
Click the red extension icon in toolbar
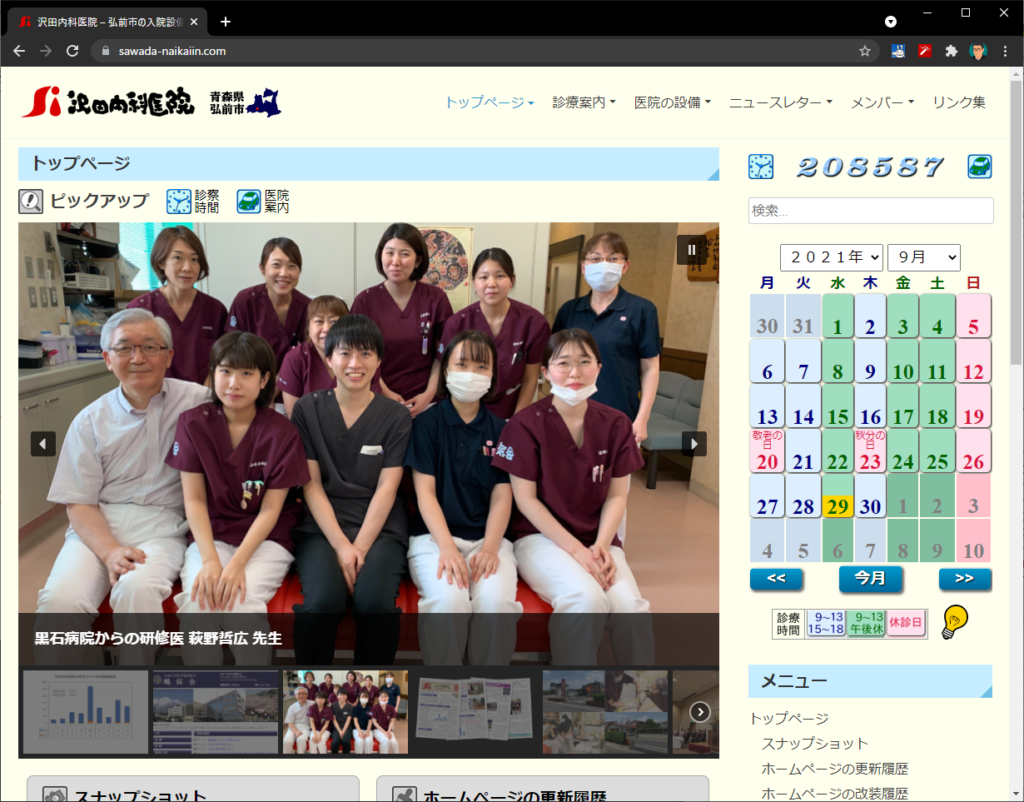[925, 51]
